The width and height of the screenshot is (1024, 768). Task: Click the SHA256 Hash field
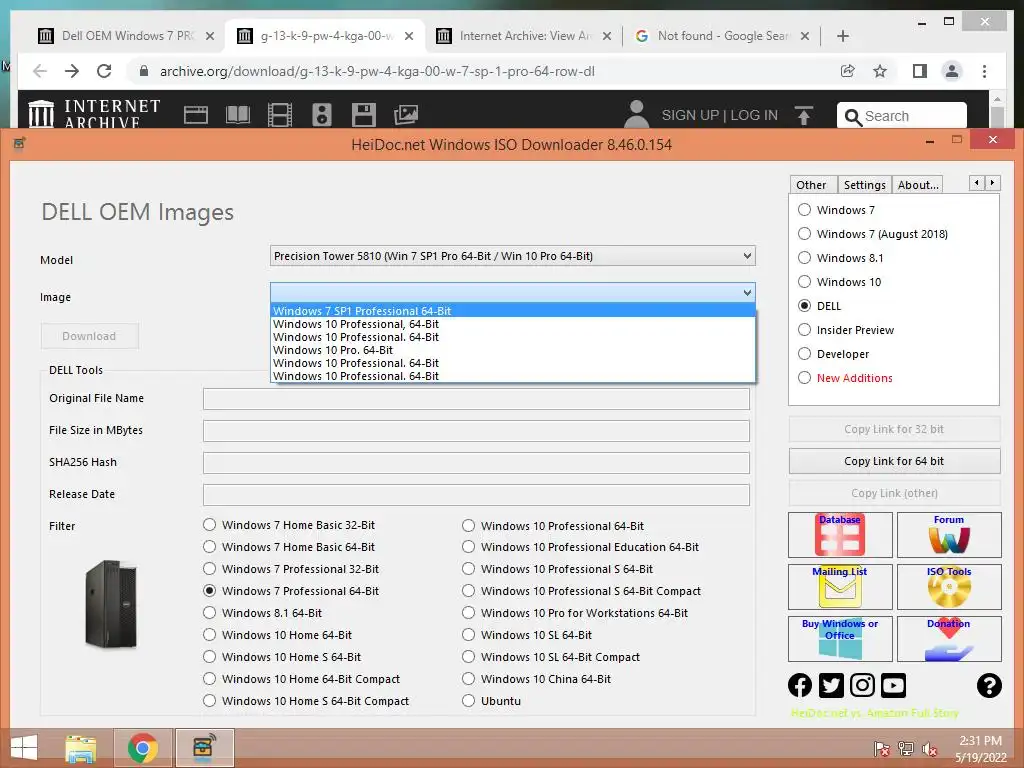[x=476, y=463]
